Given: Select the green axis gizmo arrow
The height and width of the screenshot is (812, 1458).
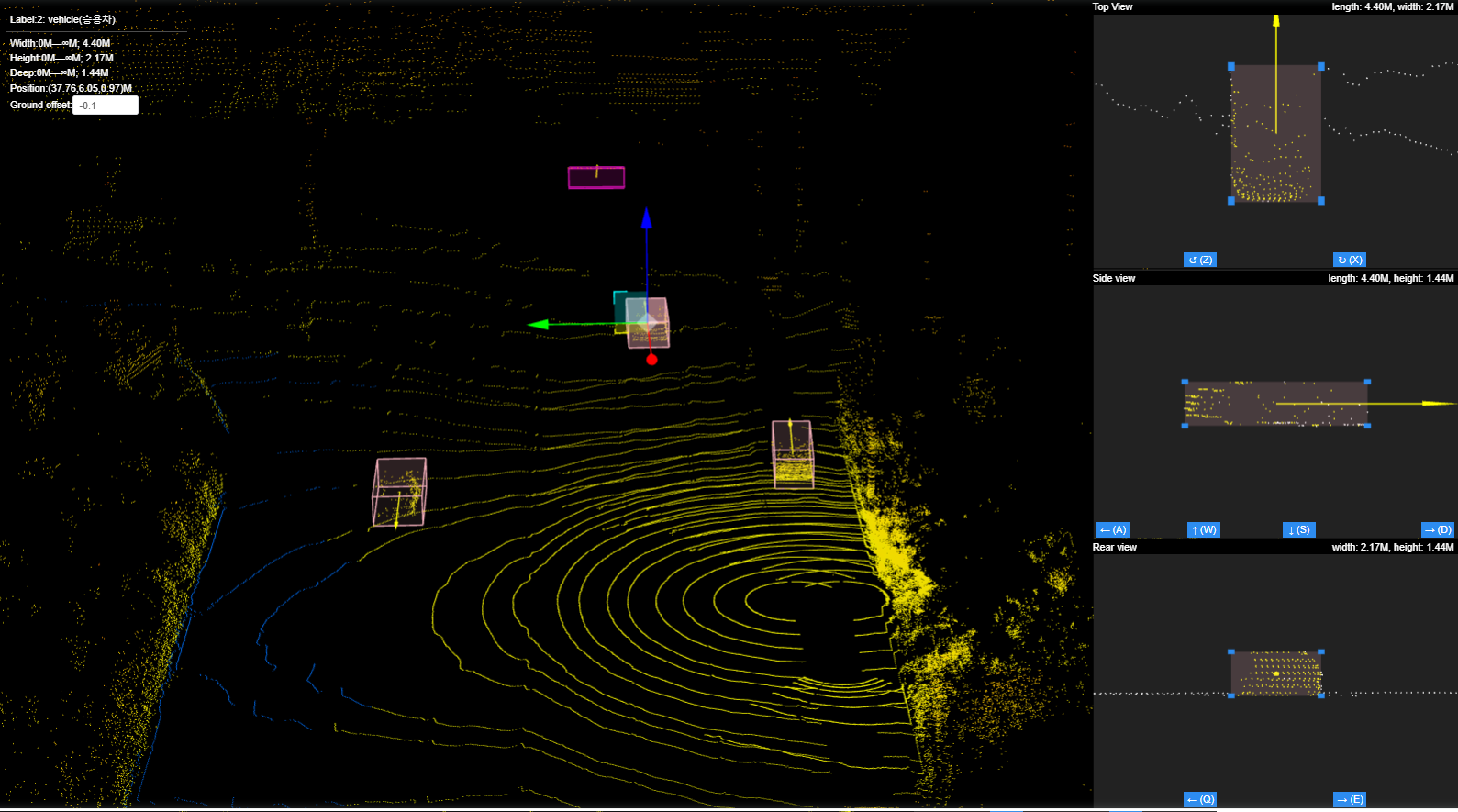Looking at the screenshot, I should (x=539, y=324).
